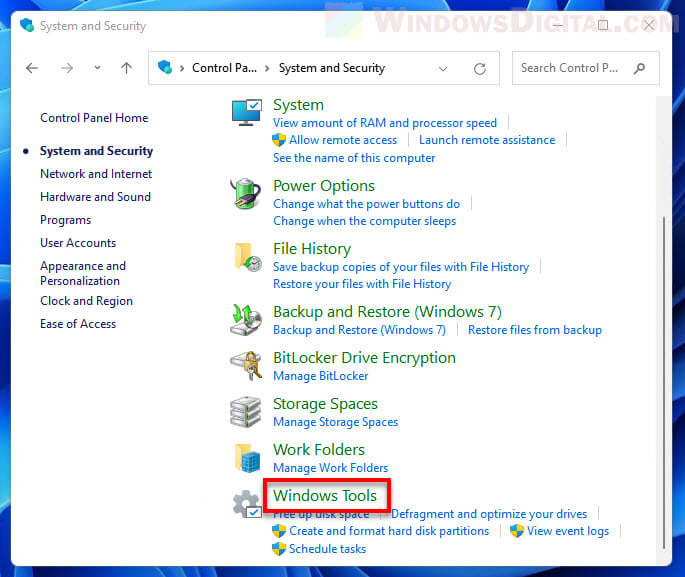This screenshot has height=577, width=685.
Task: Open the Storage Spaces heading
Action: (325, 404)
